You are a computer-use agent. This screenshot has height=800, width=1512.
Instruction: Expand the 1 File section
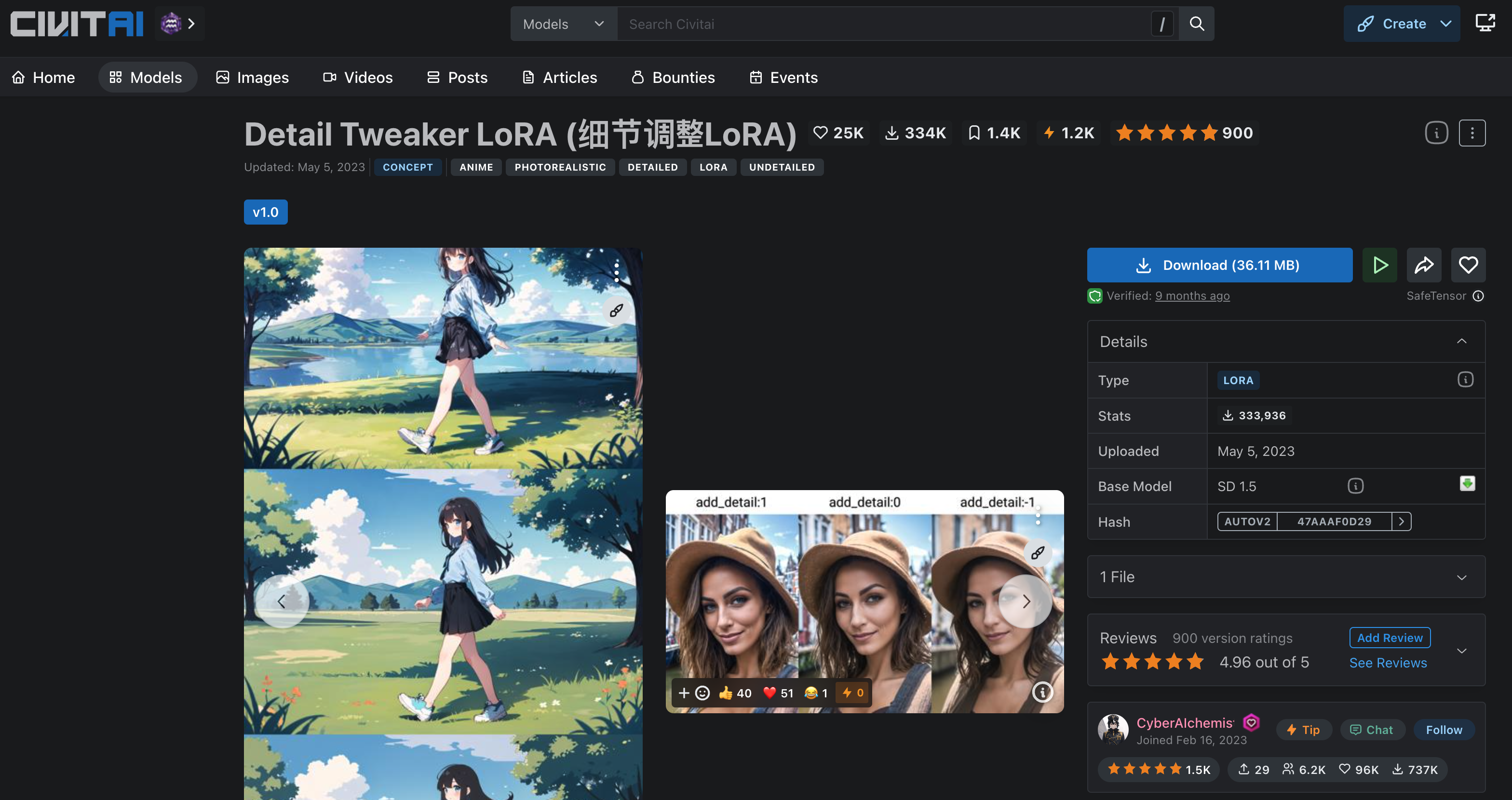pos(1461,577)
